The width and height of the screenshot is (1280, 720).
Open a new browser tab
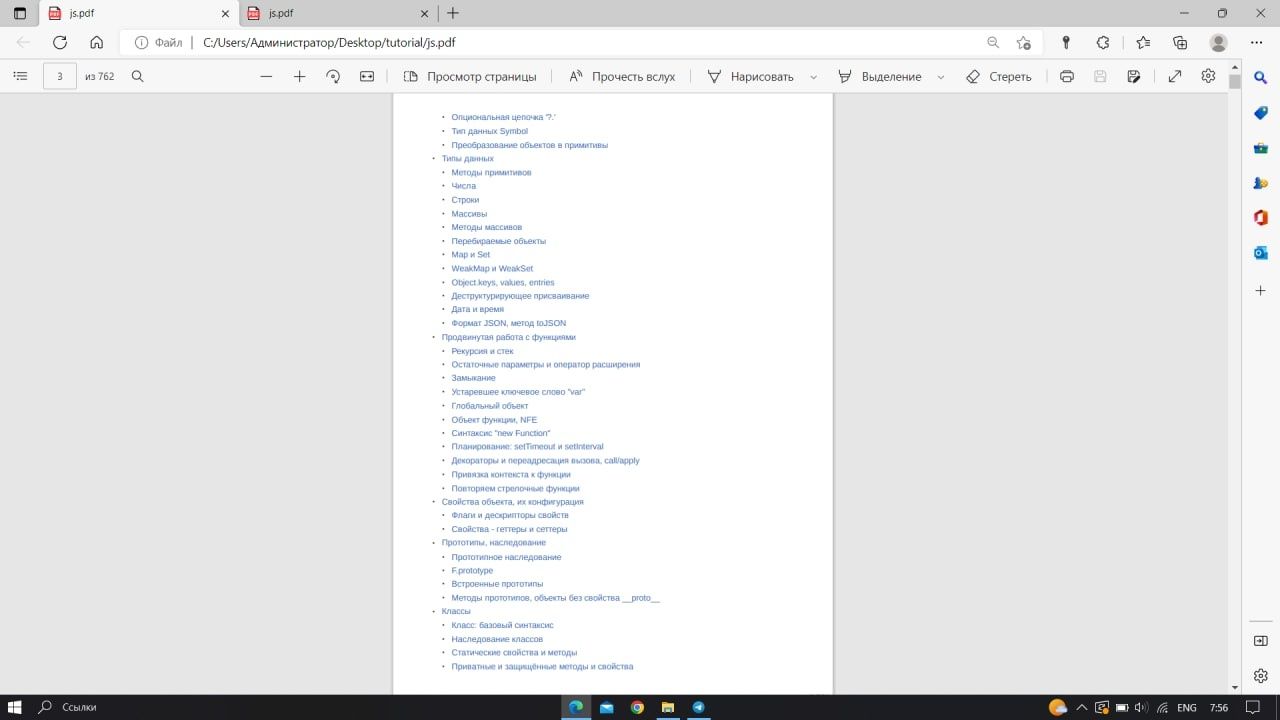pyautogui.click(x=453, y=13)
